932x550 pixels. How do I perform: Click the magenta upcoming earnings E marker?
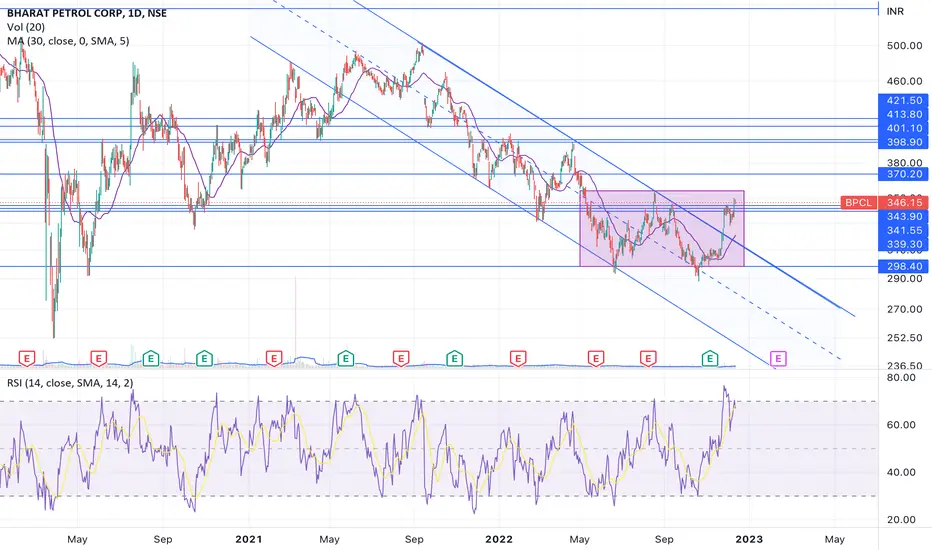tap(778, 359)
